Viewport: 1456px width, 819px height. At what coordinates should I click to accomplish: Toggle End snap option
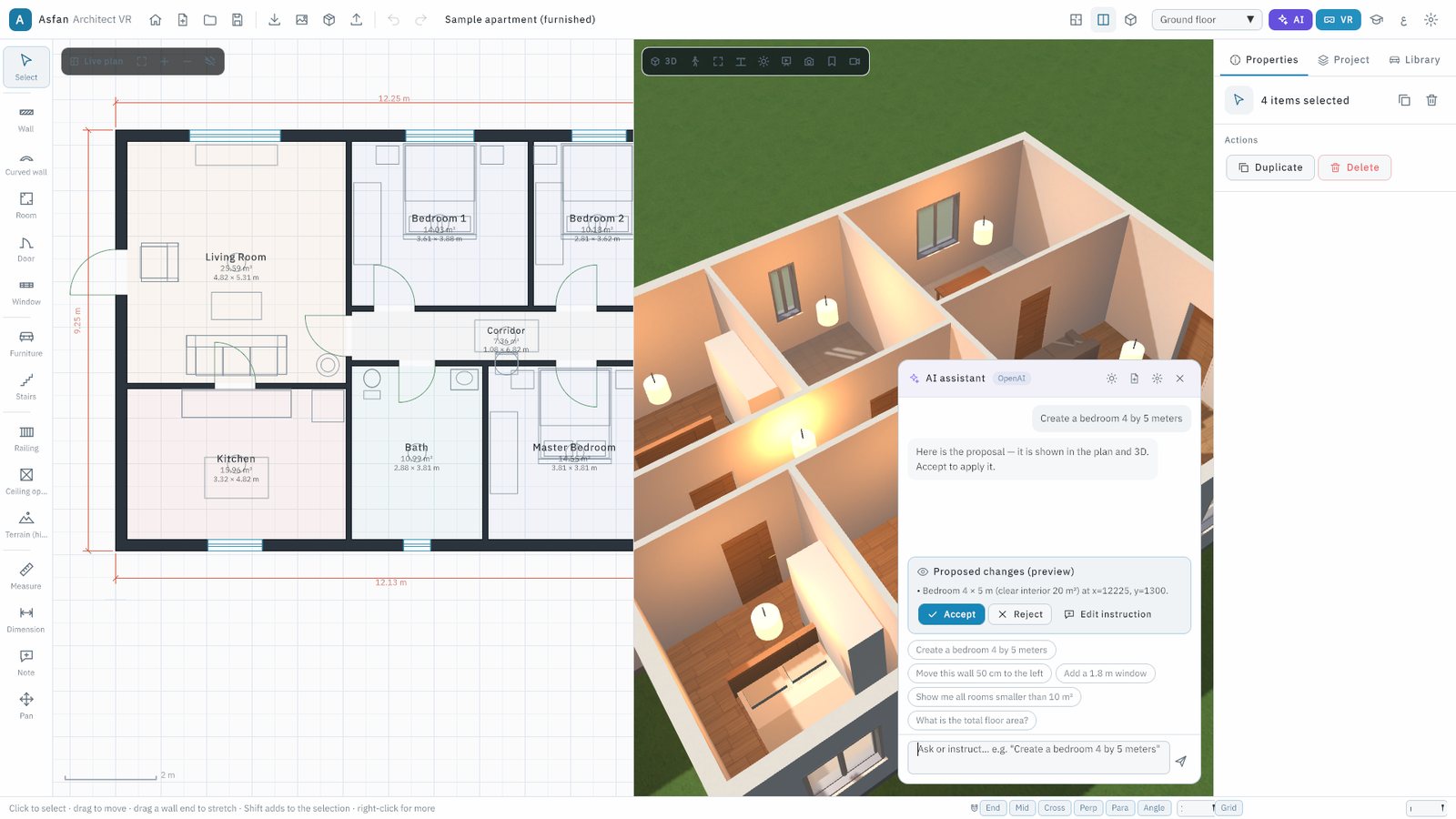(993, 808)
